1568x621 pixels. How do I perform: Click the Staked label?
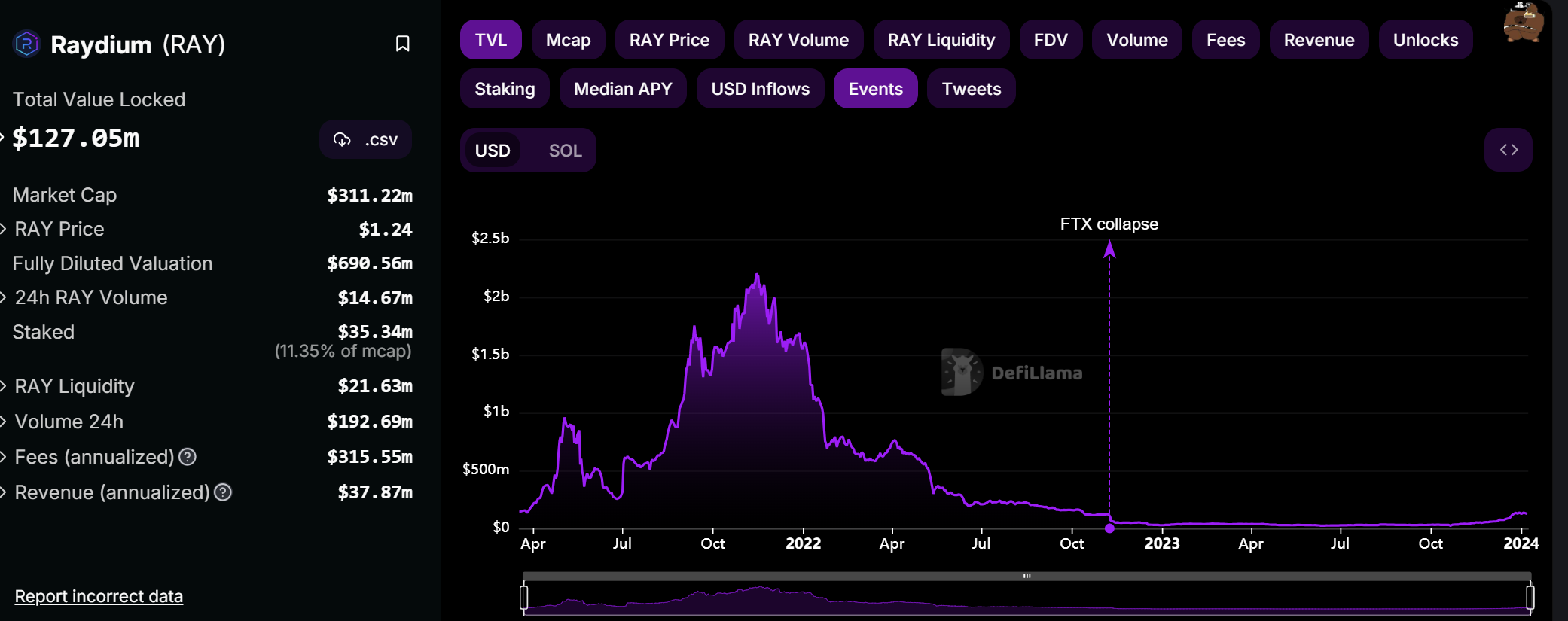tap(44, 332)
